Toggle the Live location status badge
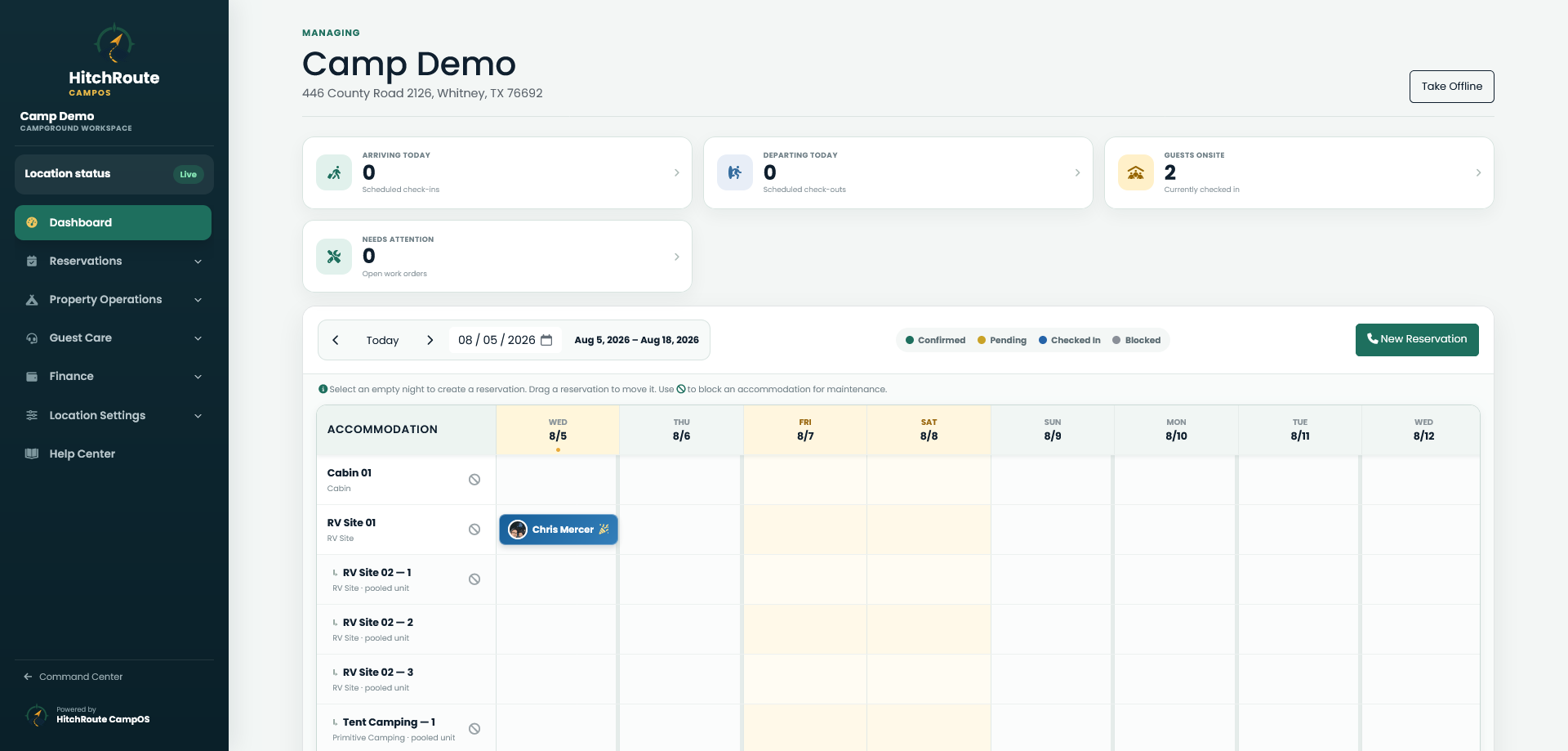The height and width of the screenshot is (751, 1568). pyautogui.click(x=189, y=174)
